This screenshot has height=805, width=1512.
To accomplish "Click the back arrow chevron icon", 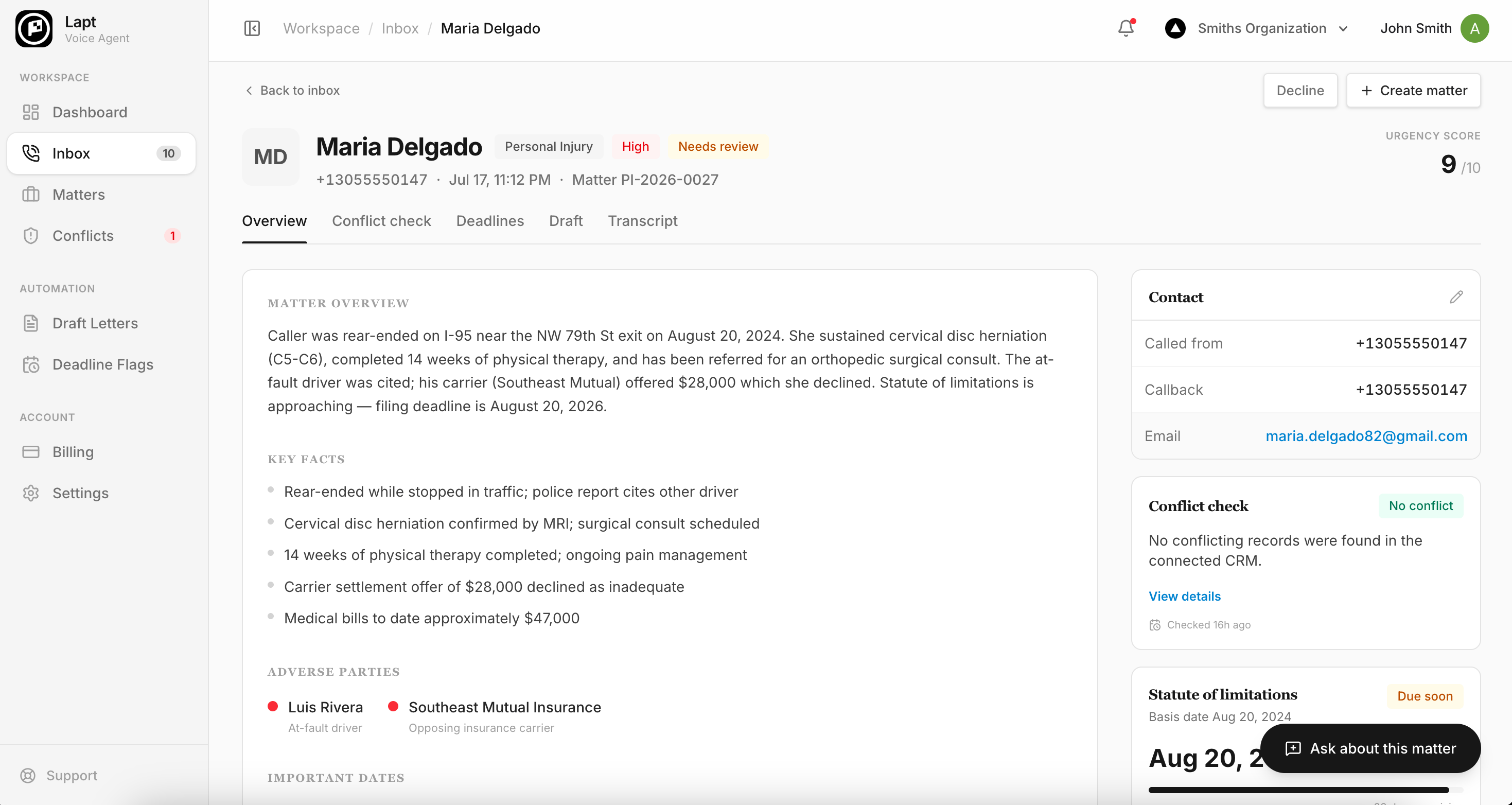I will [249, 91].
